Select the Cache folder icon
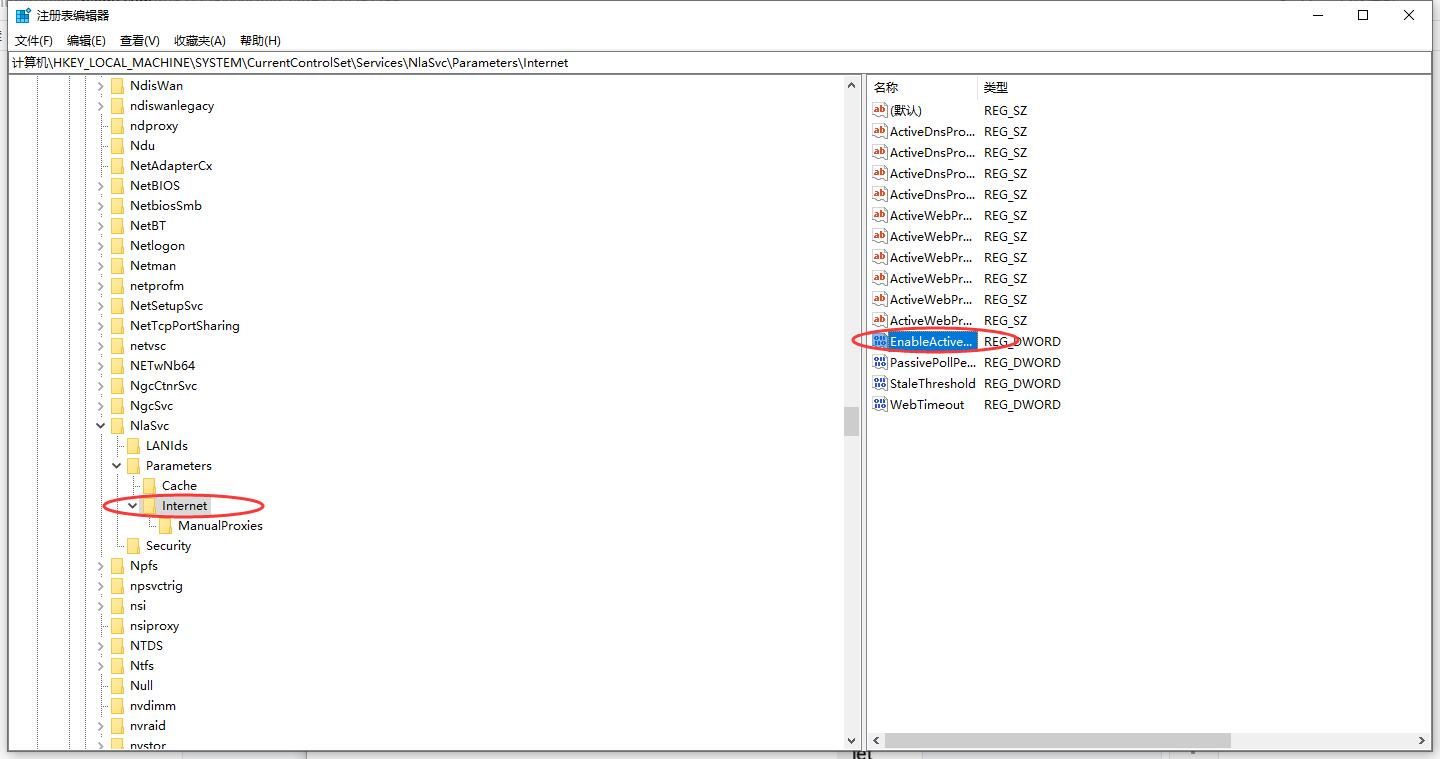 [150, 486]
